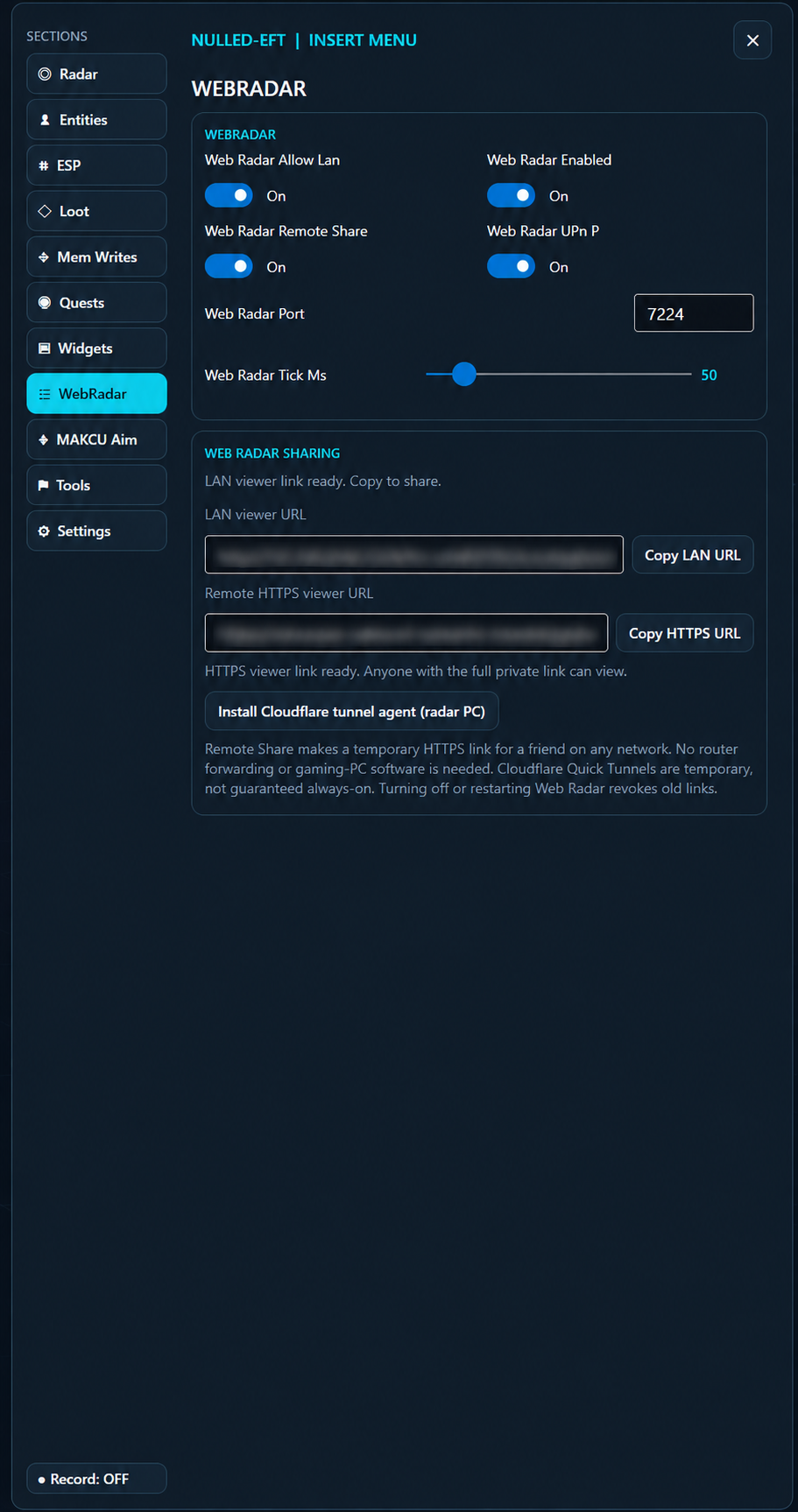The width and height of the screenshot is (798, 1512).
Task: Disable Web Radar Remote Share switch
Action: pos(229,266)
